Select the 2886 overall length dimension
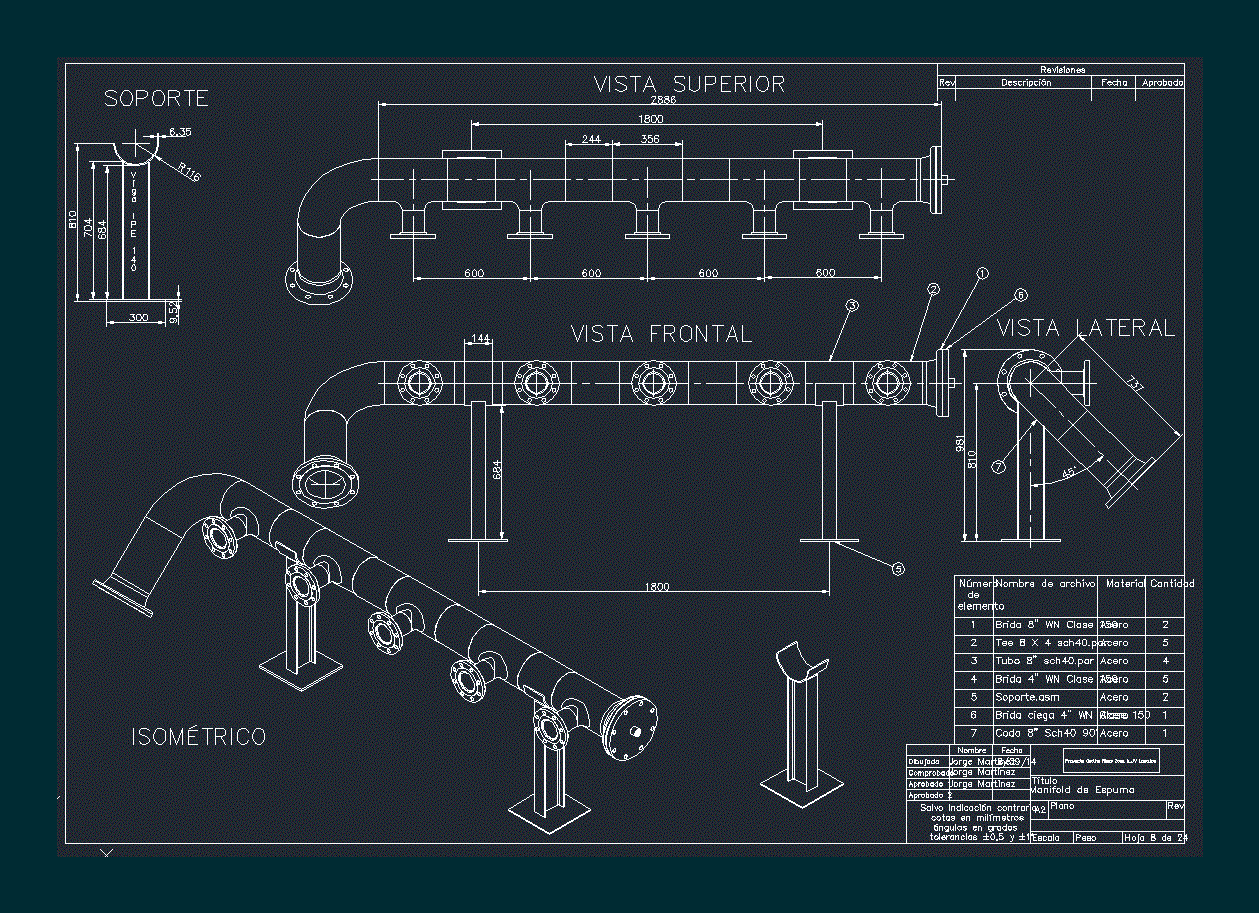The width and height of the screenshot is (1259, 913). pyautogui.click(x=663, y=100)
